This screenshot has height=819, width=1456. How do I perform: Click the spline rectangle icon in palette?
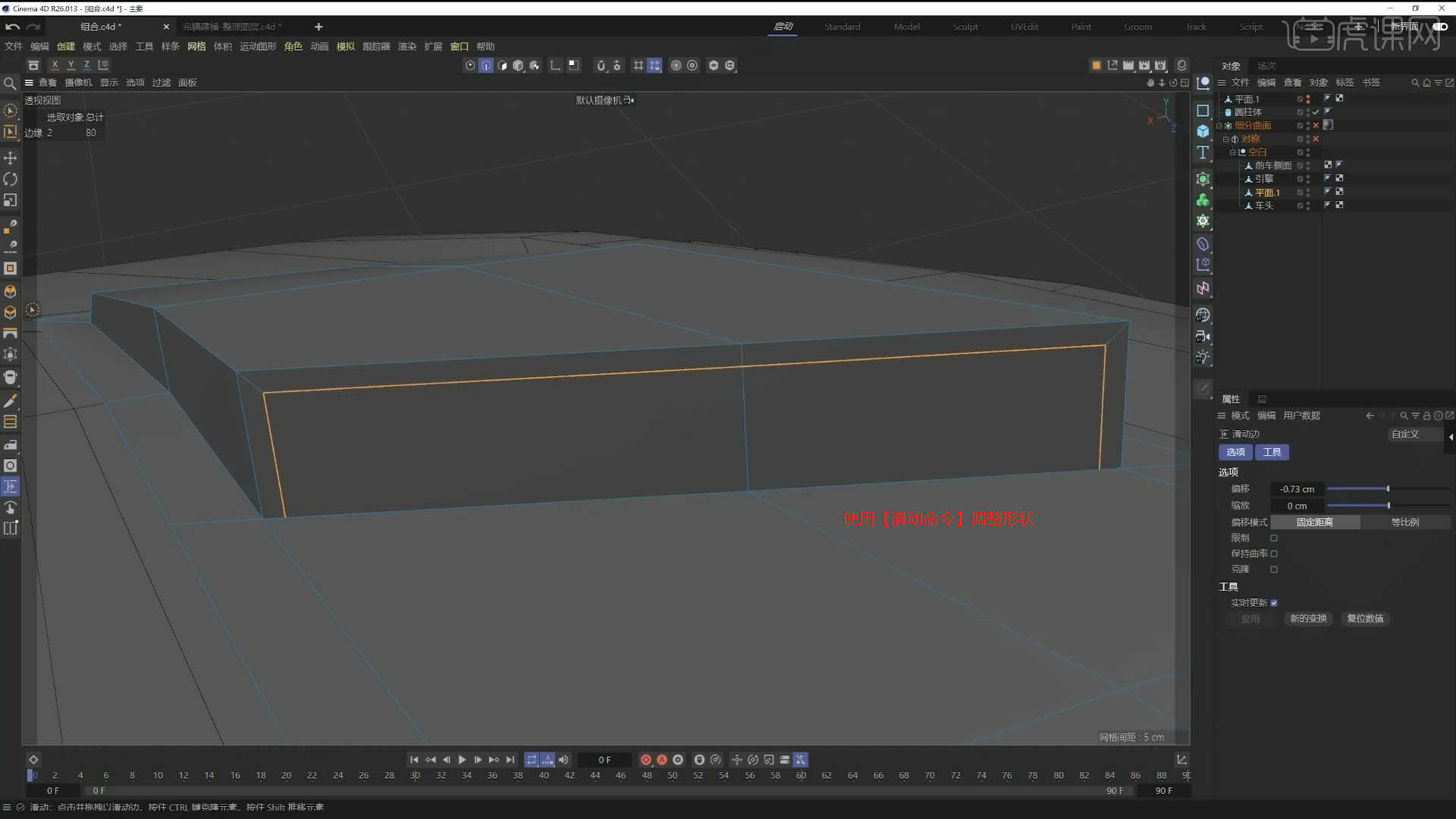coord(1203,111)
